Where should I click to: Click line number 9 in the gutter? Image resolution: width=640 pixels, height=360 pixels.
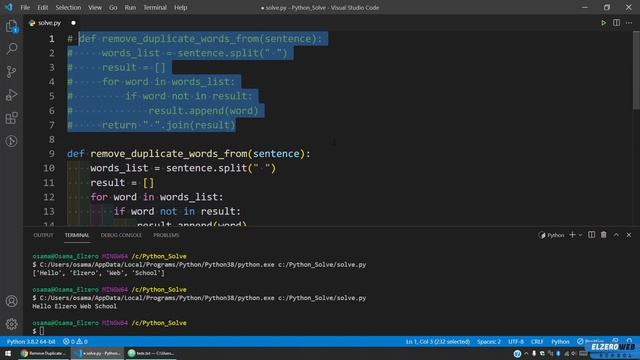tap(51, 154)
